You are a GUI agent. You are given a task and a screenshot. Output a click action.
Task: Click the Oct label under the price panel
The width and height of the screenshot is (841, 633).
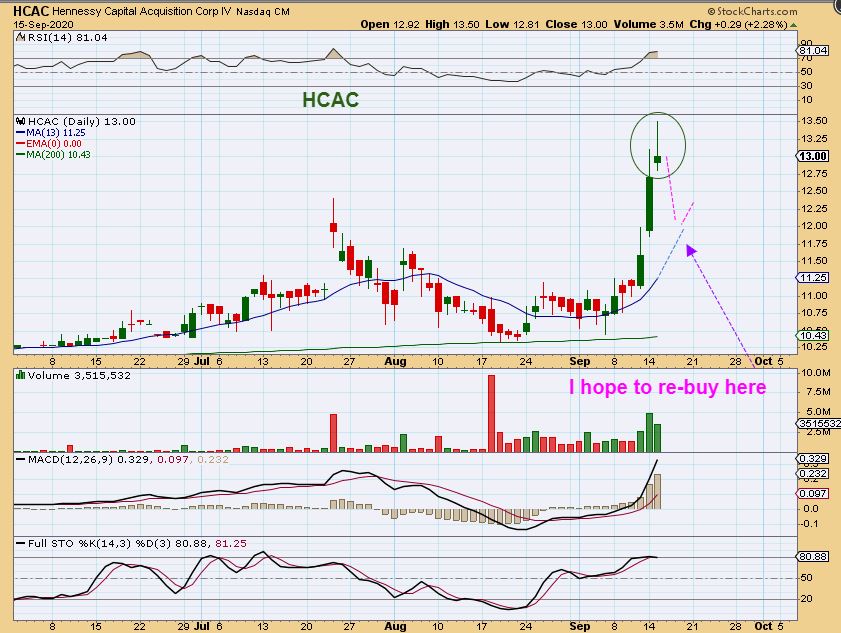(x=763, y=362)
